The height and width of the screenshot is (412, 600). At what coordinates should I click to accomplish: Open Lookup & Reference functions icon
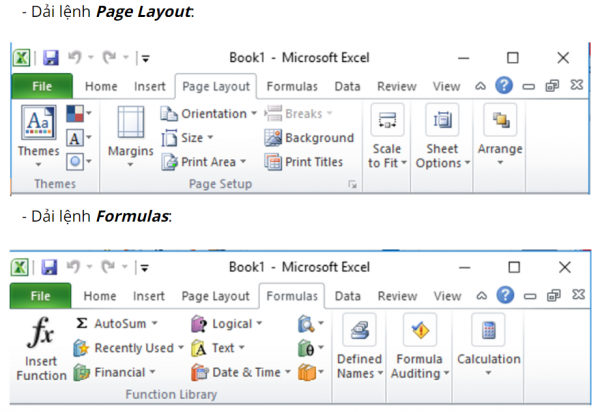tap(311, 324)
